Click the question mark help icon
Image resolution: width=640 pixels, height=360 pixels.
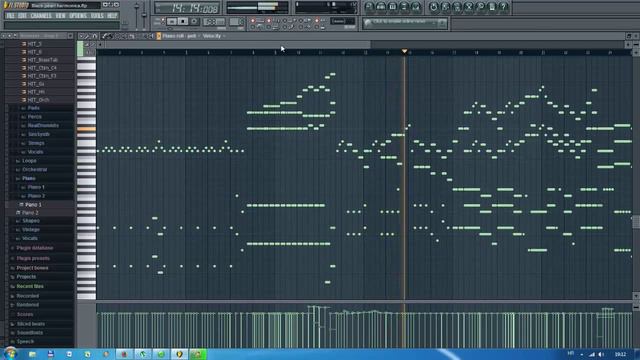(504, 7)
